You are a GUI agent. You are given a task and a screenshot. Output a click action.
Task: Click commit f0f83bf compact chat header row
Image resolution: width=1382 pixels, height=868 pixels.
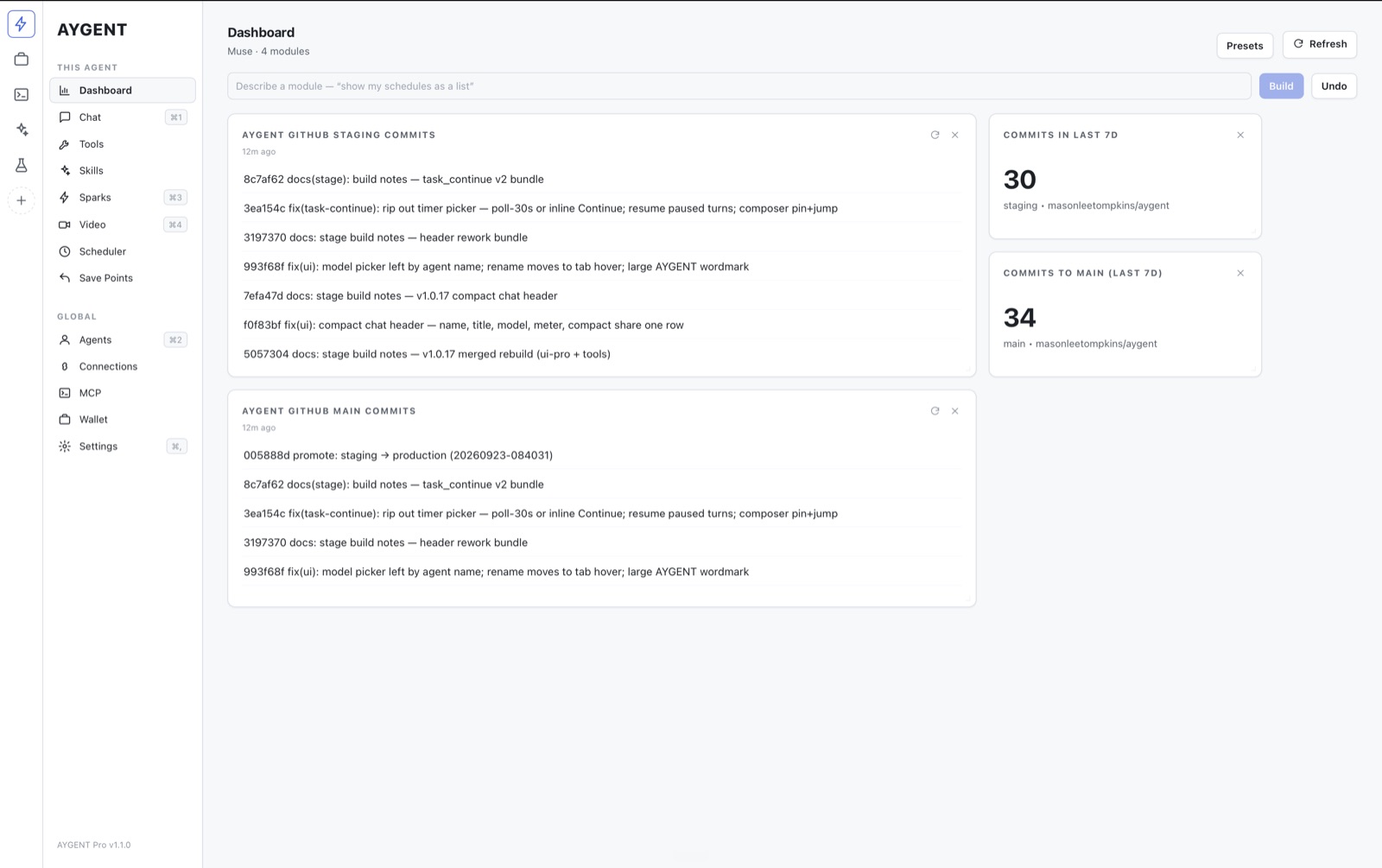[x=602, y=325]
